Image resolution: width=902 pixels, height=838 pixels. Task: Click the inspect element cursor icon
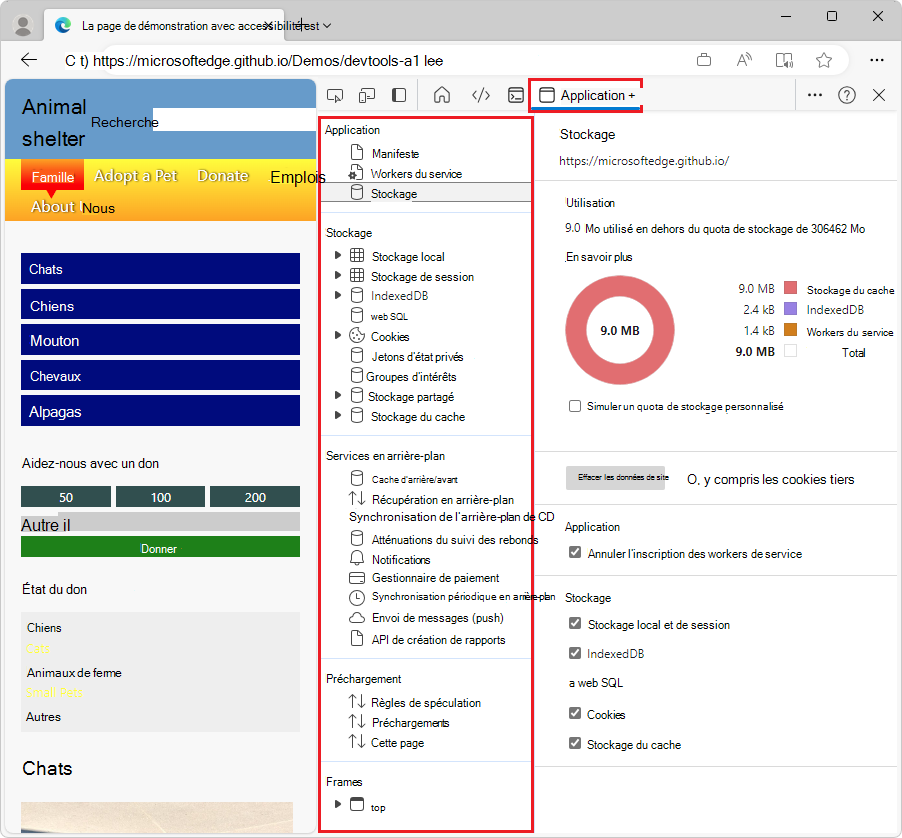336,94
